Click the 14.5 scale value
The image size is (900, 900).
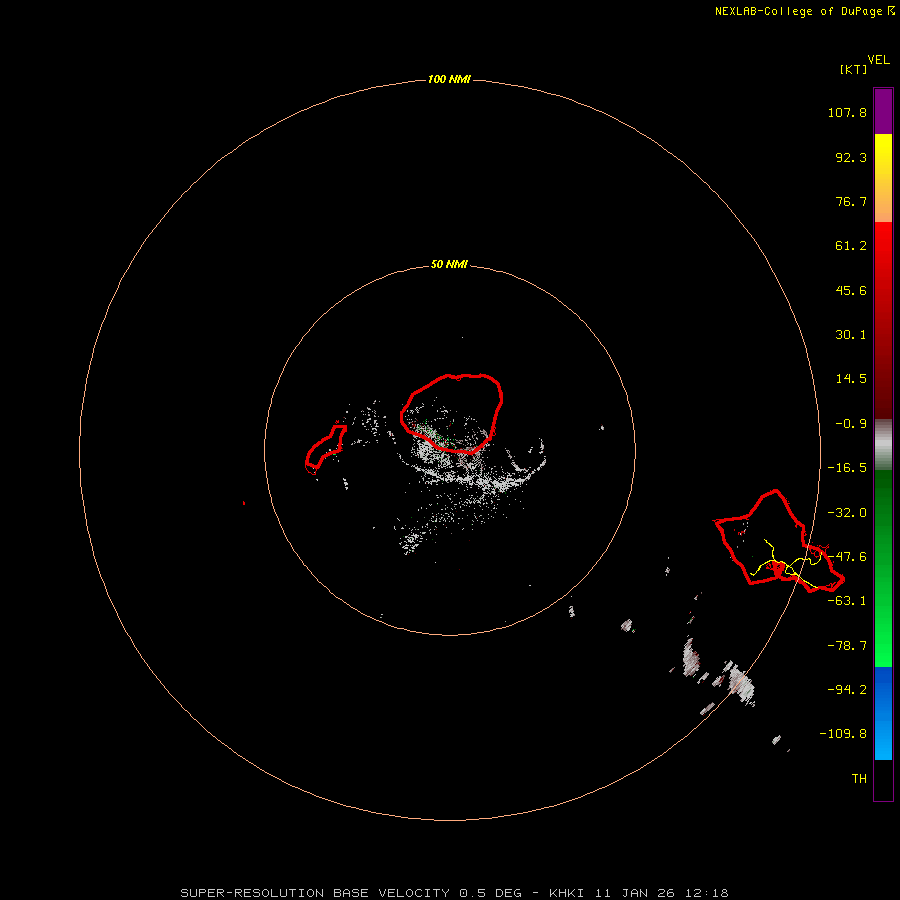[x=851, y=379]
